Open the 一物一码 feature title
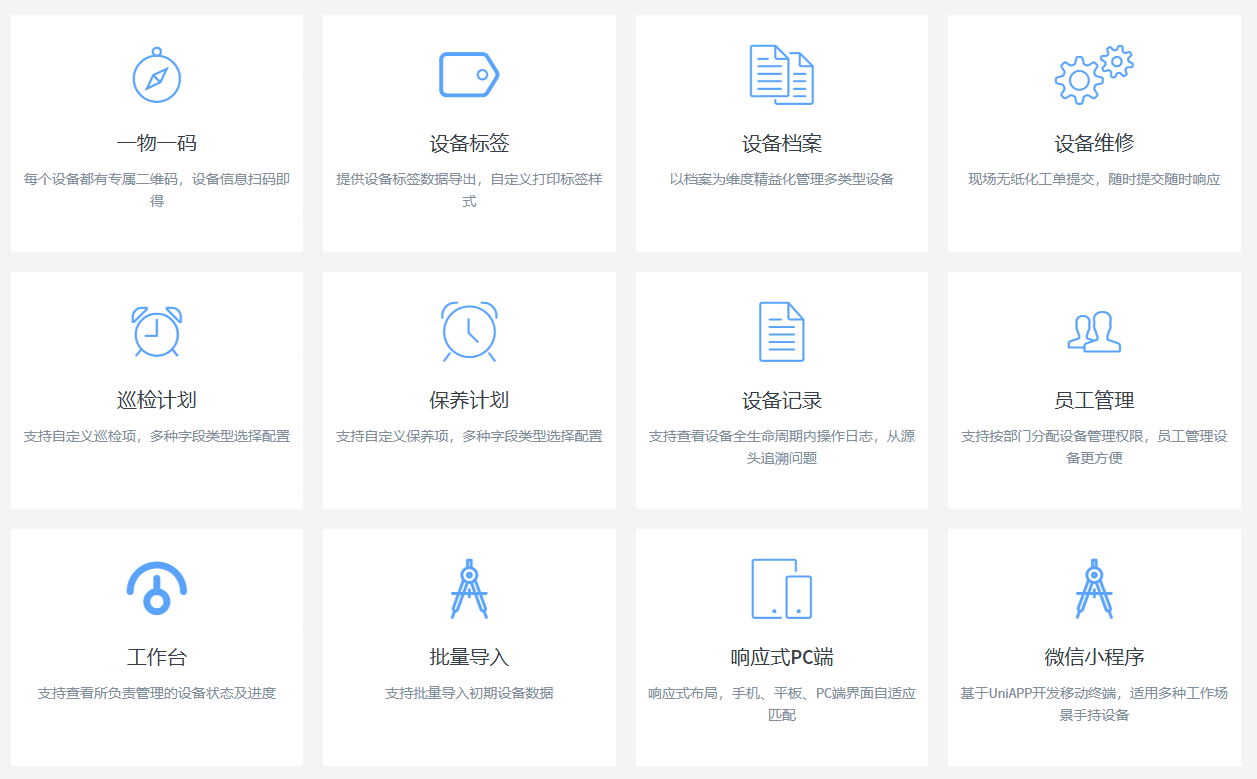Viewport: 1257px width, 779px height. 156,140
